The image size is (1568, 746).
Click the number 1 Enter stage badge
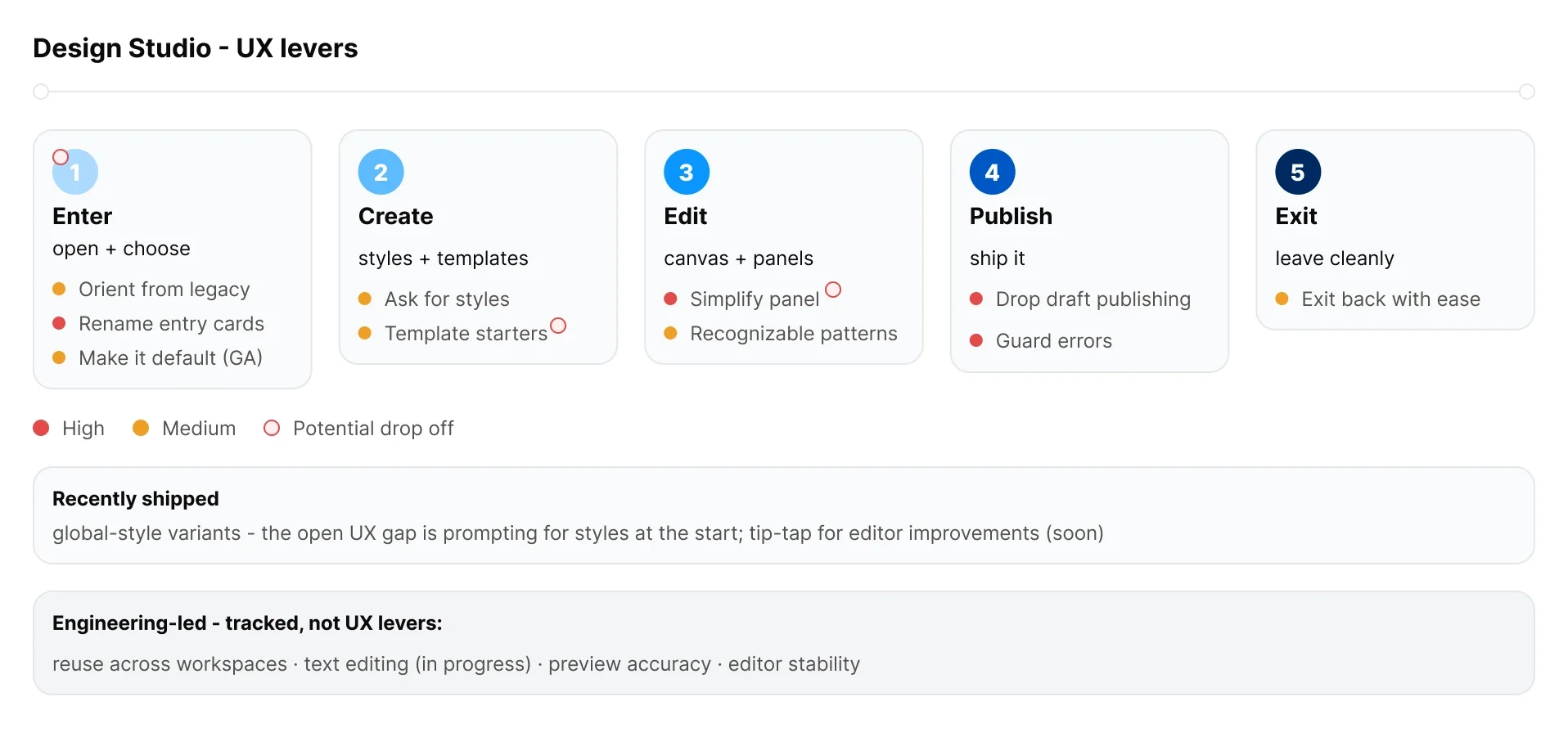75,172
